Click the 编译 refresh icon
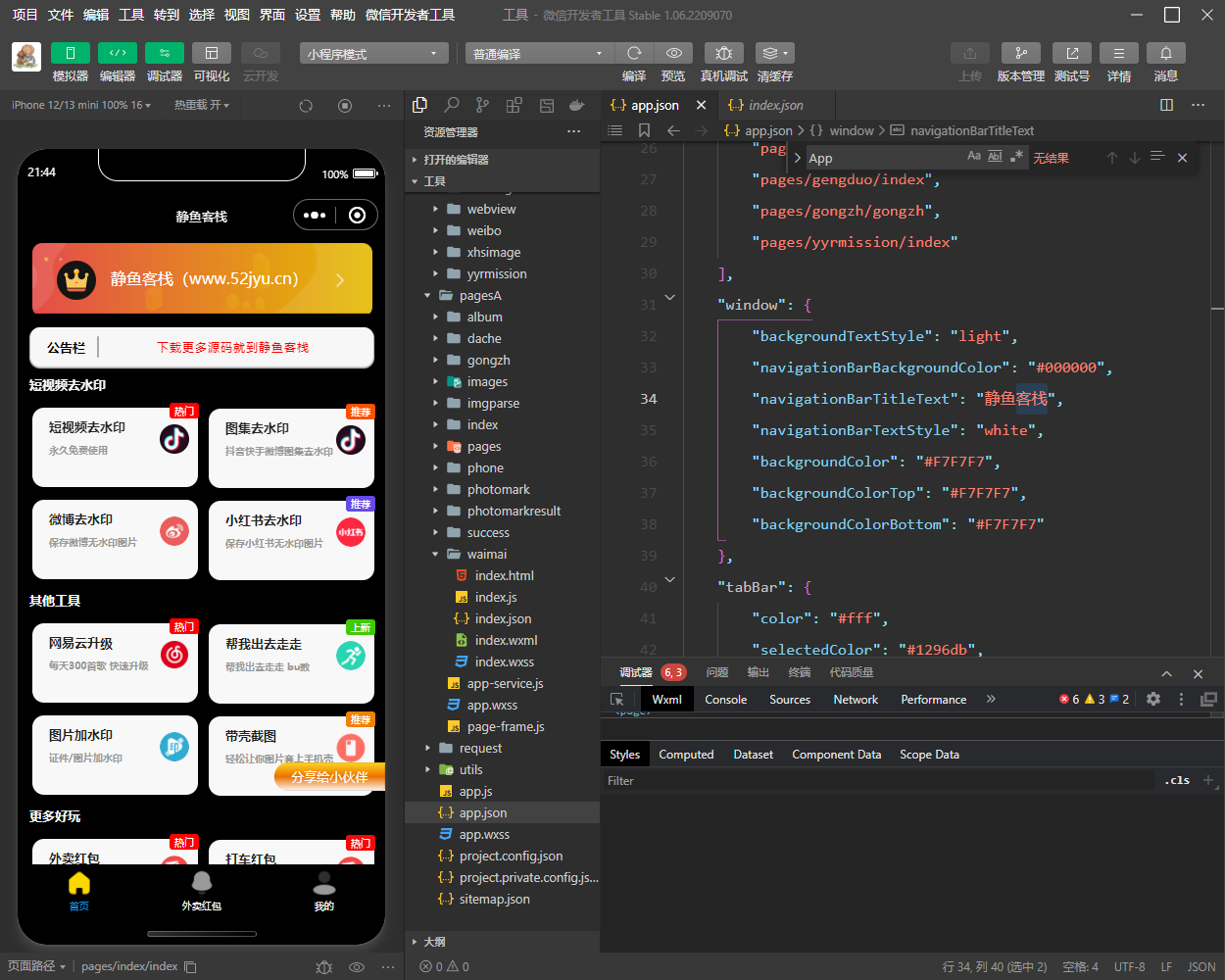The width and height of the screenshot is (1225, 980). click(x=634, y=53)
